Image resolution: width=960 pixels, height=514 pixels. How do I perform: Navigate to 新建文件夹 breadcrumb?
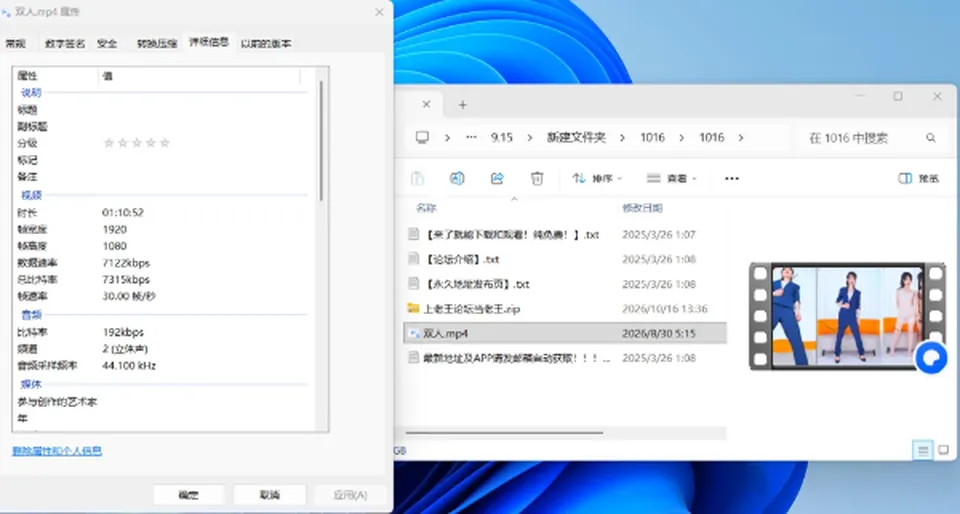coord(576,138)
